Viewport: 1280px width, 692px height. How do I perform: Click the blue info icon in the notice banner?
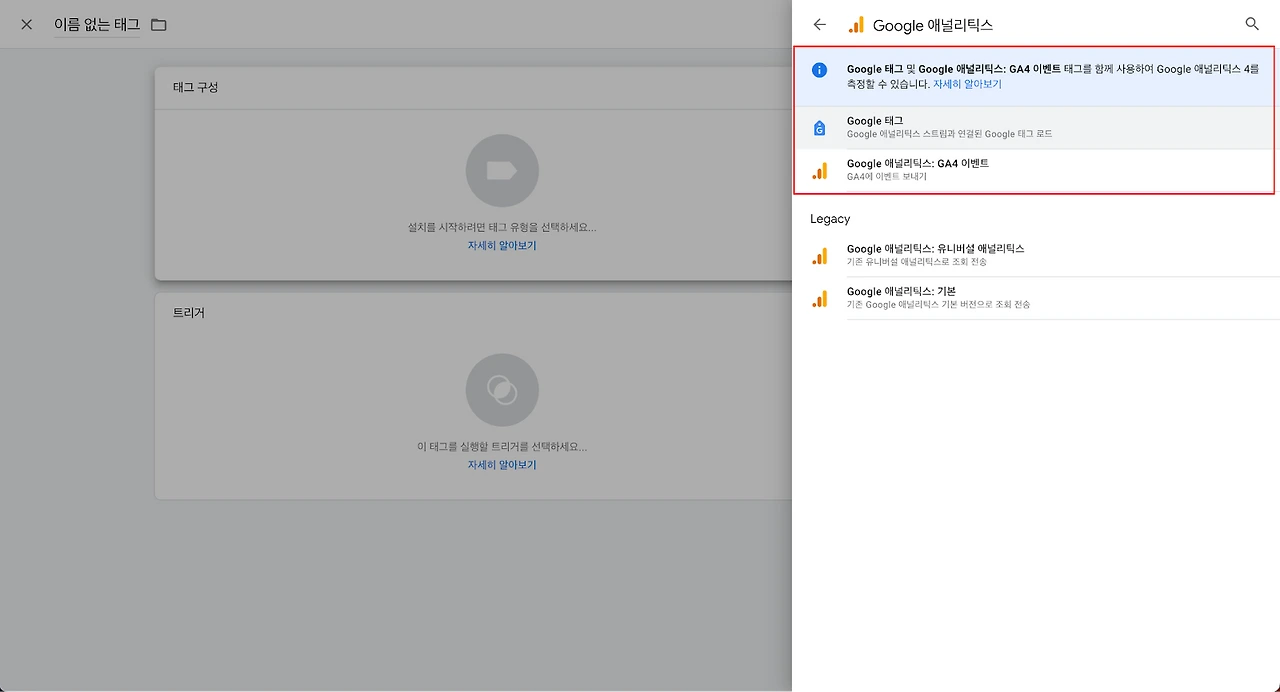[819, 70]
